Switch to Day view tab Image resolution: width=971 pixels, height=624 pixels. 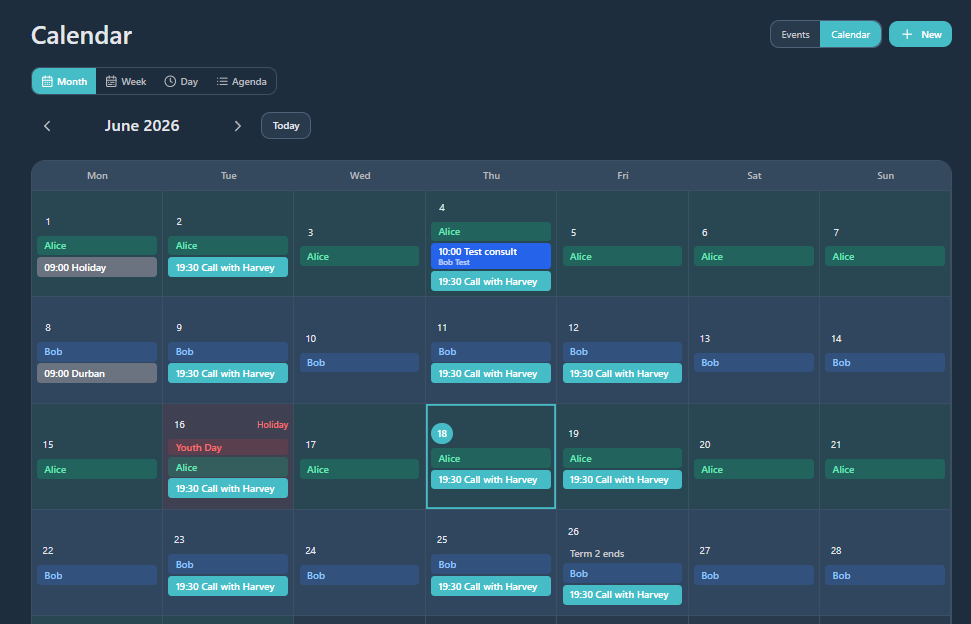coord(181,81)
